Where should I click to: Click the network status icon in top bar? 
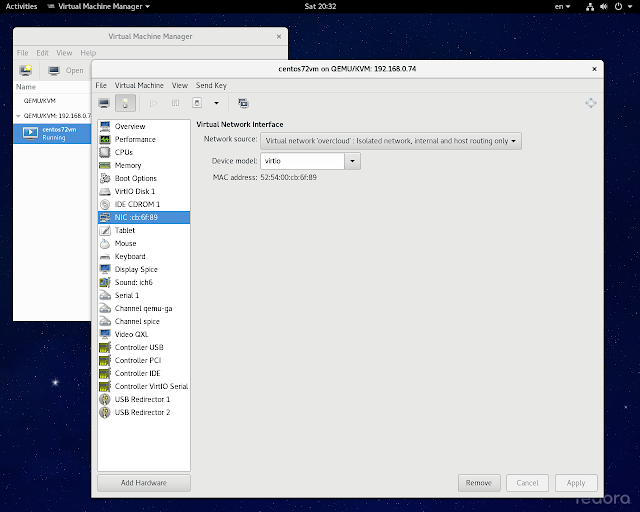(590, 7)
